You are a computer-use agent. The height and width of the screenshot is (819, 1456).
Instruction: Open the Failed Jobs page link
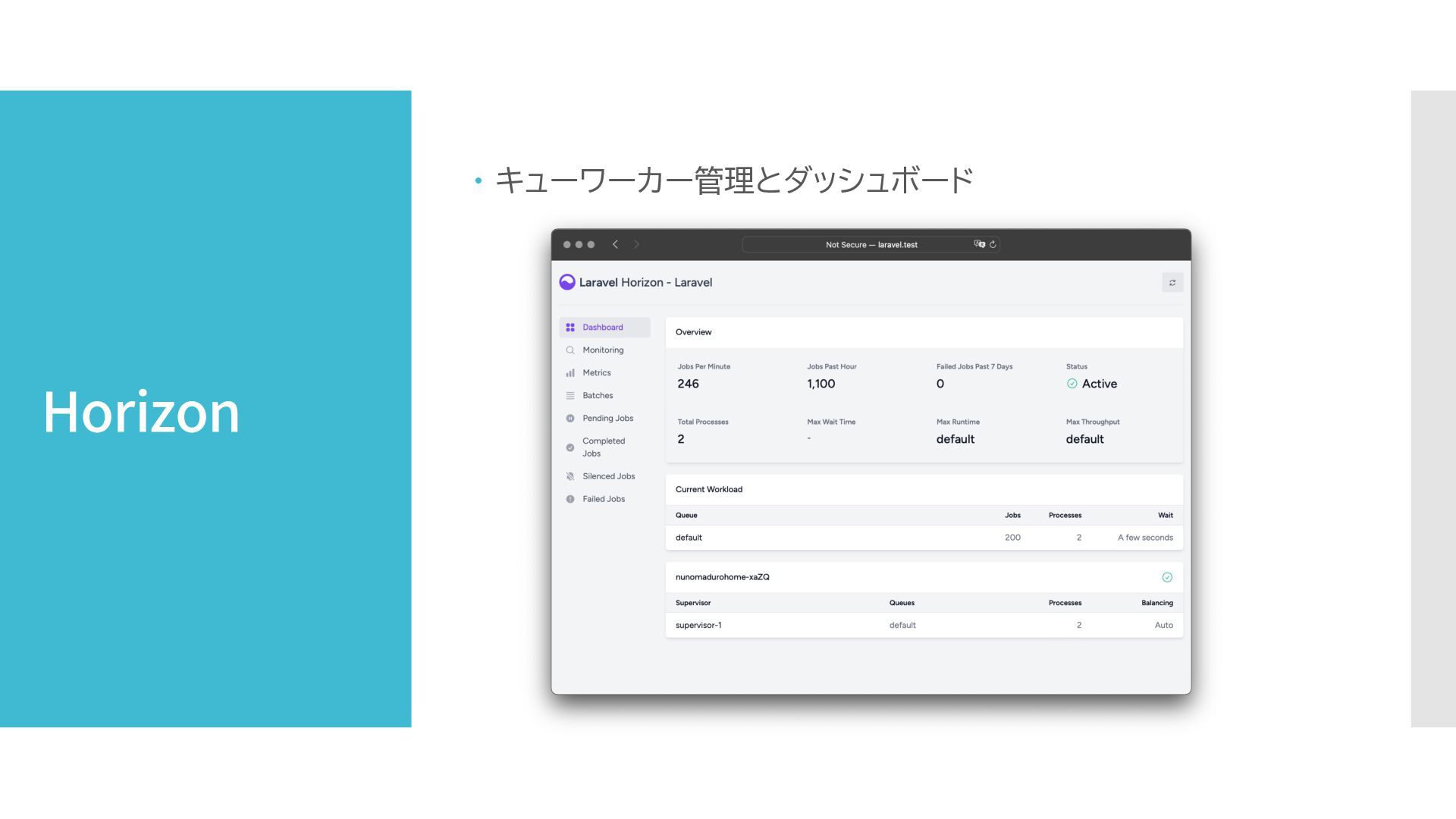point(604,499)
